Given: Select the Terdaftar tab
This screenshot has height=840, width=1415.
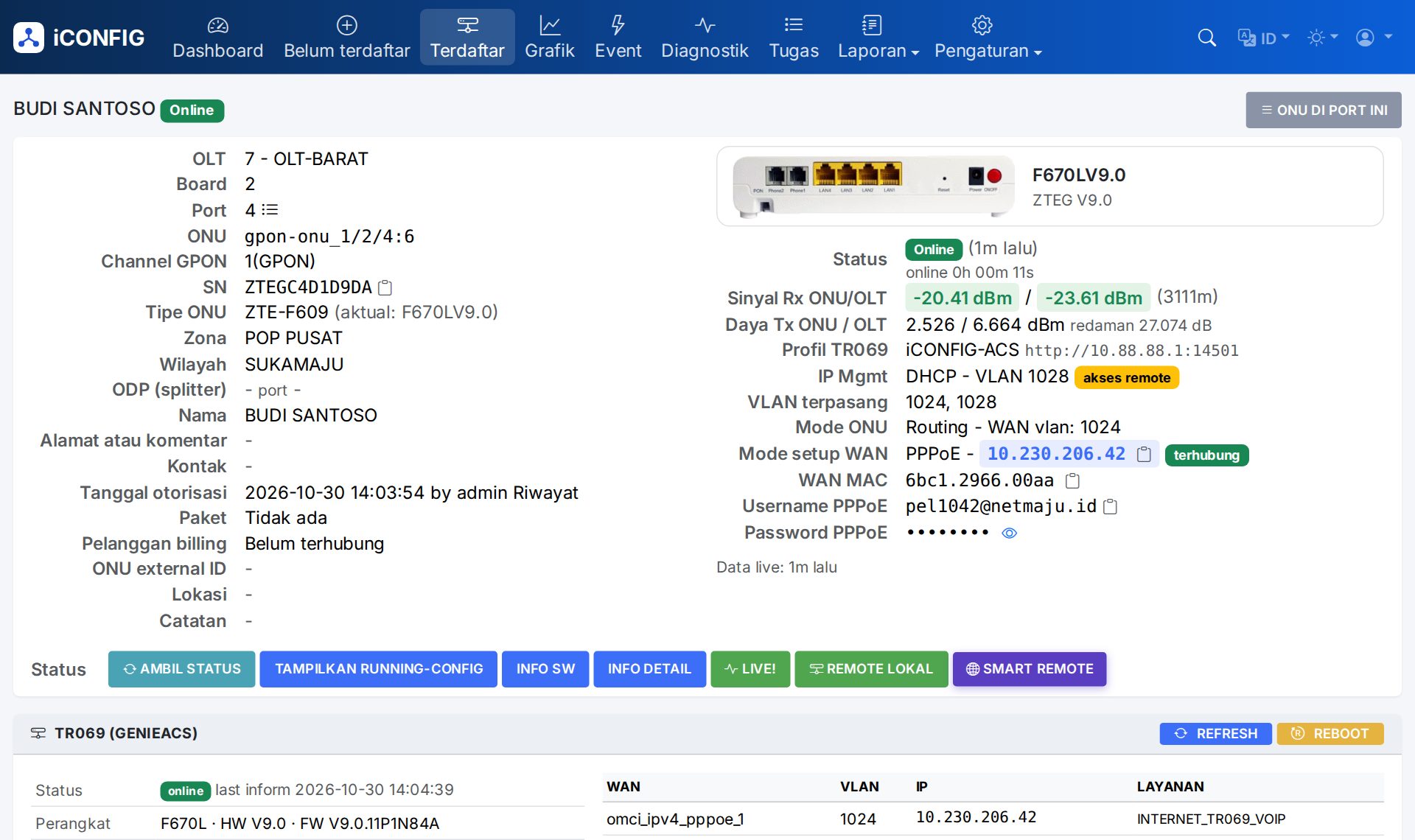Looking at the screenshot, I should (467, 38).
